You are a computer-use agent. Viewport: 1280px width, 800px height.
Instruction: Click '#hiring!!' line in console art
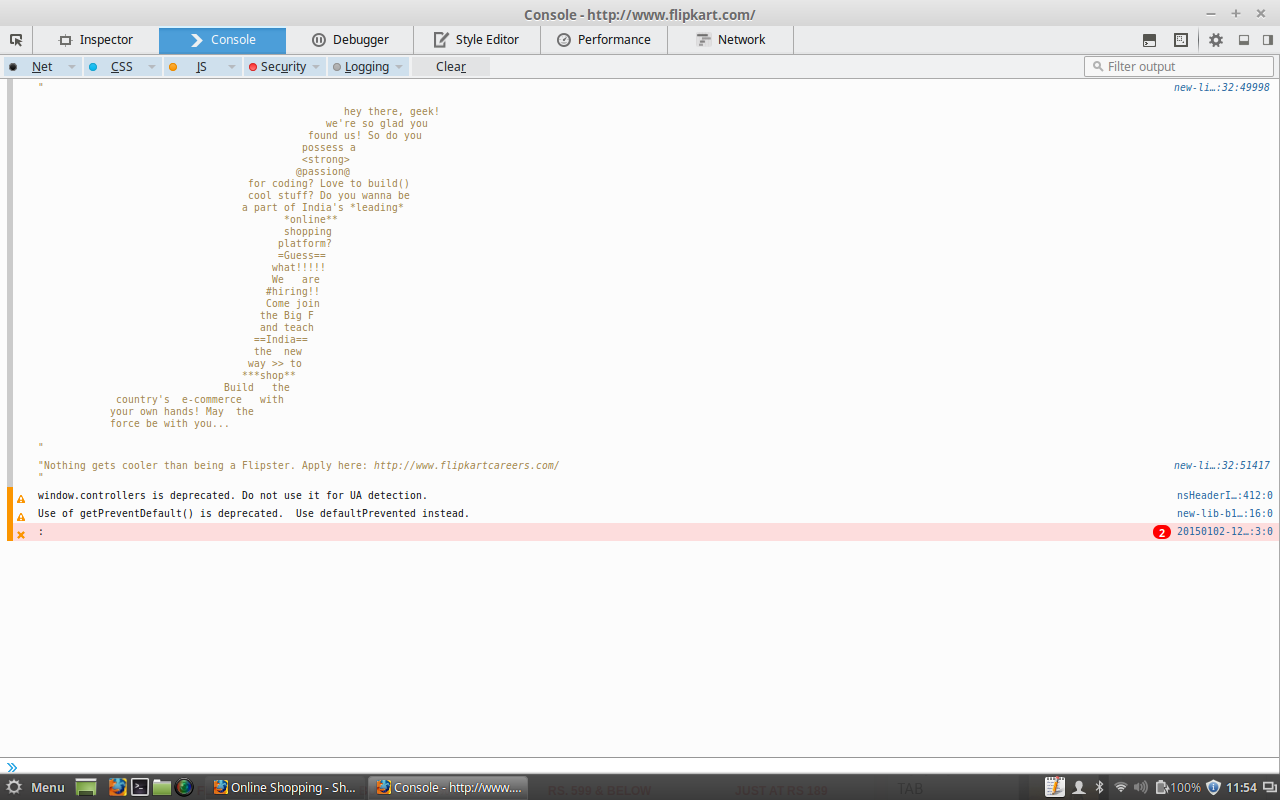pos(292,291)
